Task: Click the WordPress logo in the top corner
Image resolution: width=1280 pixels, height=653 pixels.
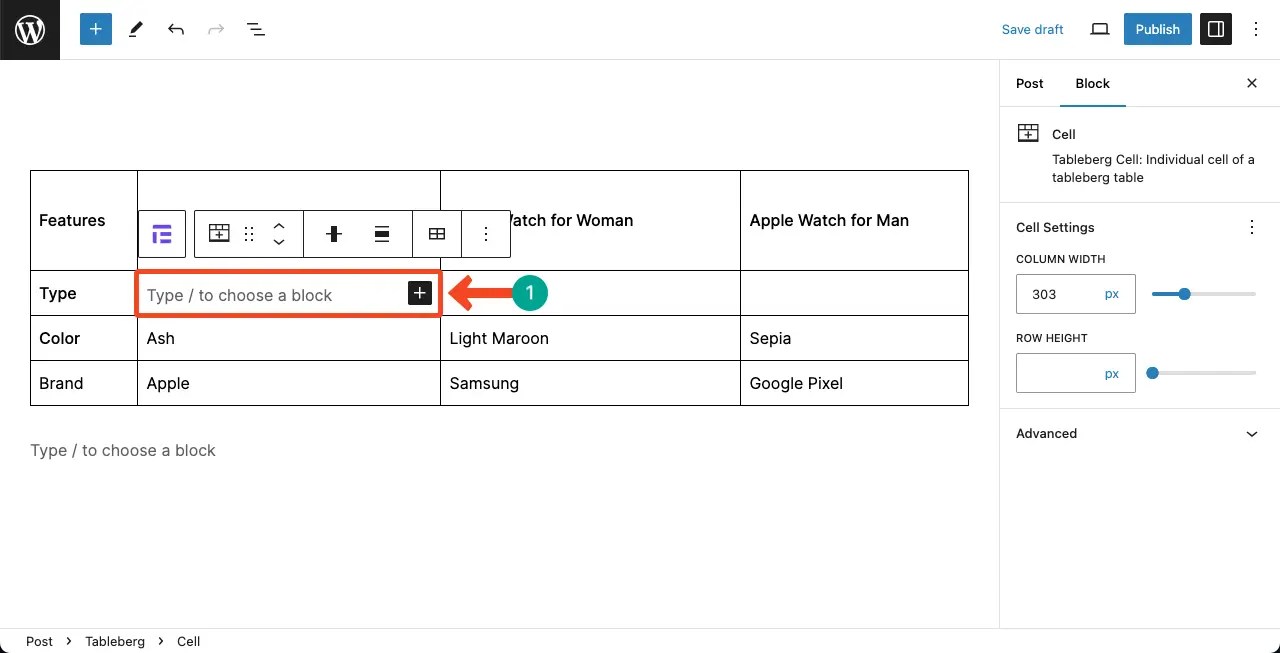Action: [x=29, y=29]
